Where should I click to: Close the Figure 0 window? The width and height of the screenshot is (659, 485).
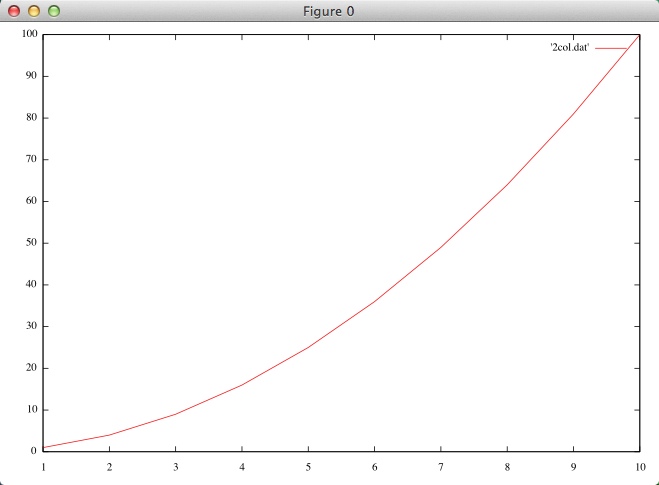(14, 11)
